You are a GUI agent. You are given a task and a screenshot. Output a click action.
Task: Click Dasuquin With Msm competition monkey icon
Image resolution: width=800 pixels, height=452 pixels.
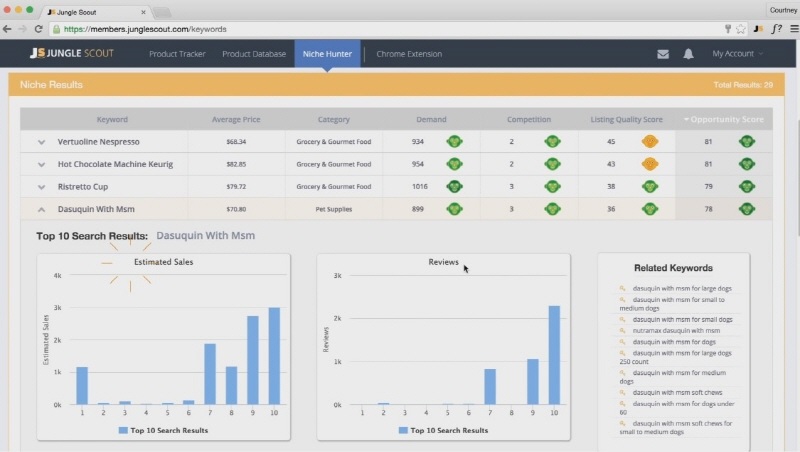click(552, 209)
